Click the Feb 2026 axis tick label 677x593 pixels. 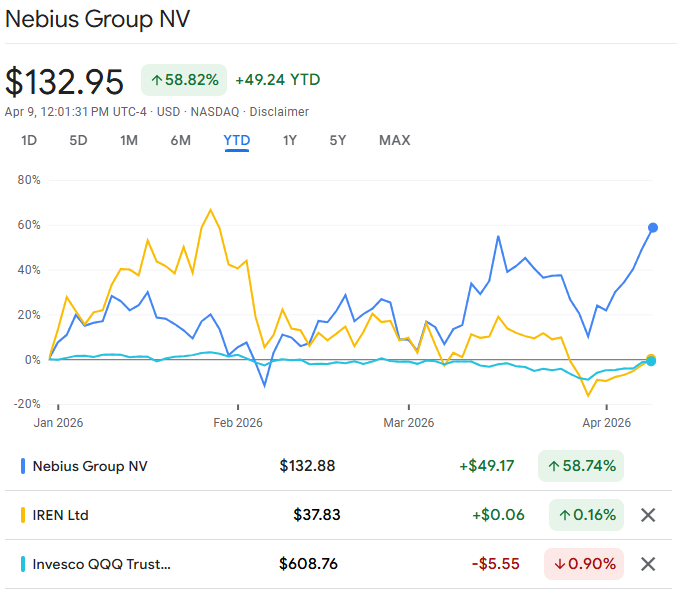pos(238,422)
